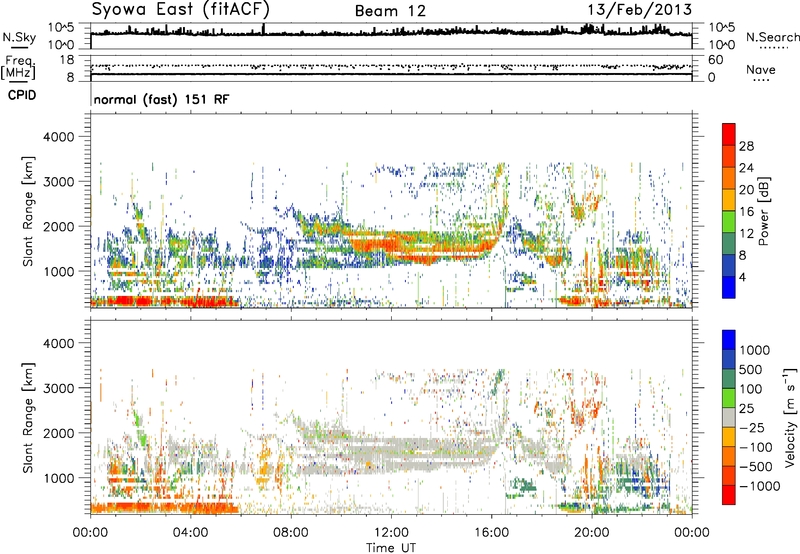Pick the red top segment of Power colorbar
Viewport: 800px width, 554px height.
click(x=729, y=134)
